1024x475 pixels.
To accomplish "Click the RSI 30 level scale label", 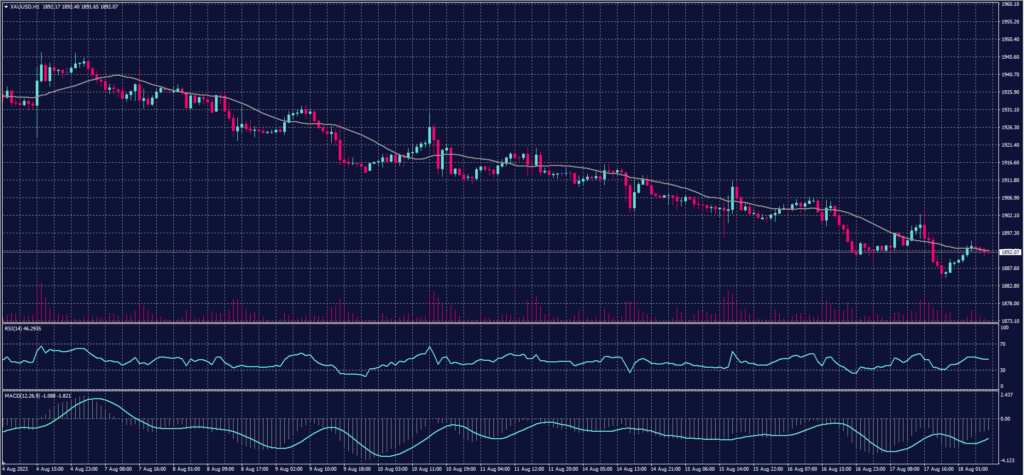I will pos(1002,371).
